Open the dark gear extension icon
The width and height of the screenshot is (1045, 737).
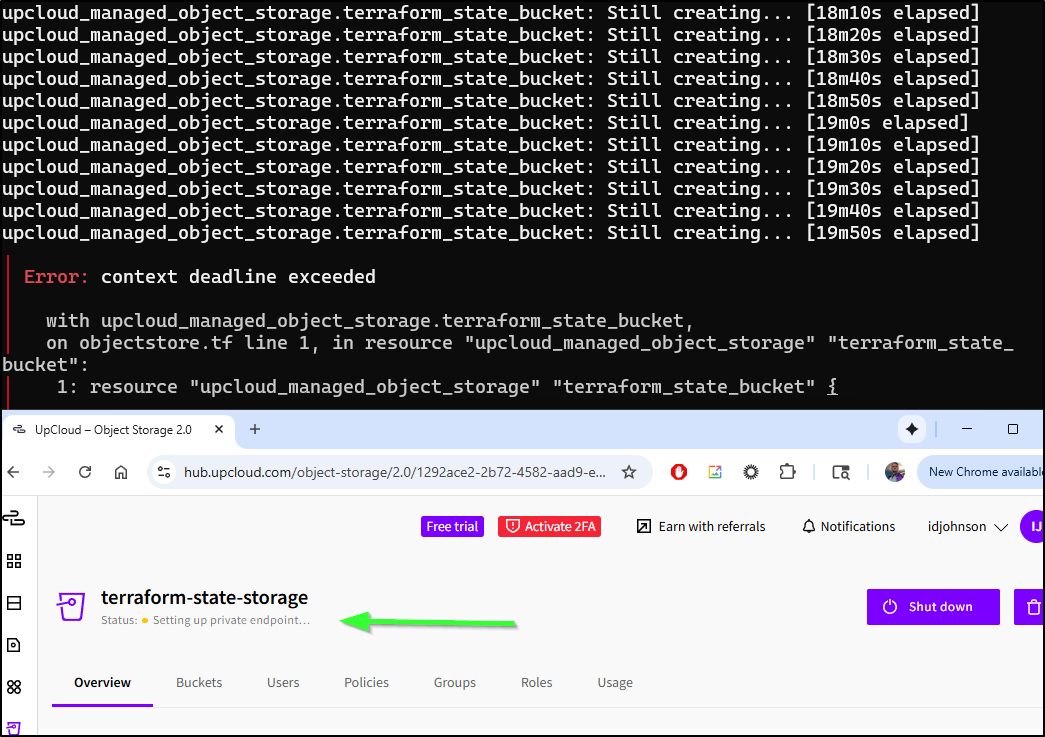click(x=751, y=472)
